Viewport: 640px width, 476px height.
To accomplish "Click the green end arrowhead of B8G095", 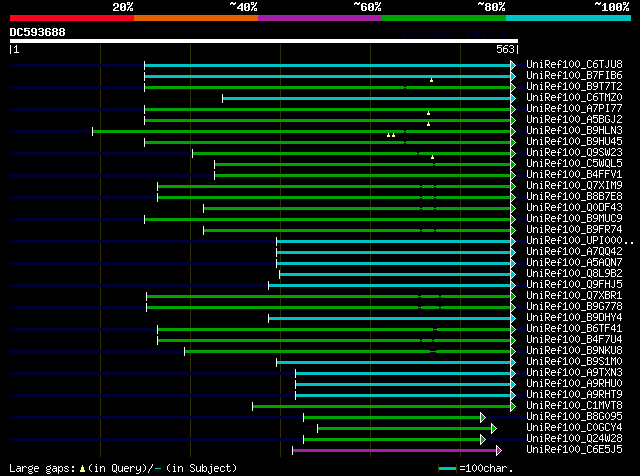I will point(483,418).
